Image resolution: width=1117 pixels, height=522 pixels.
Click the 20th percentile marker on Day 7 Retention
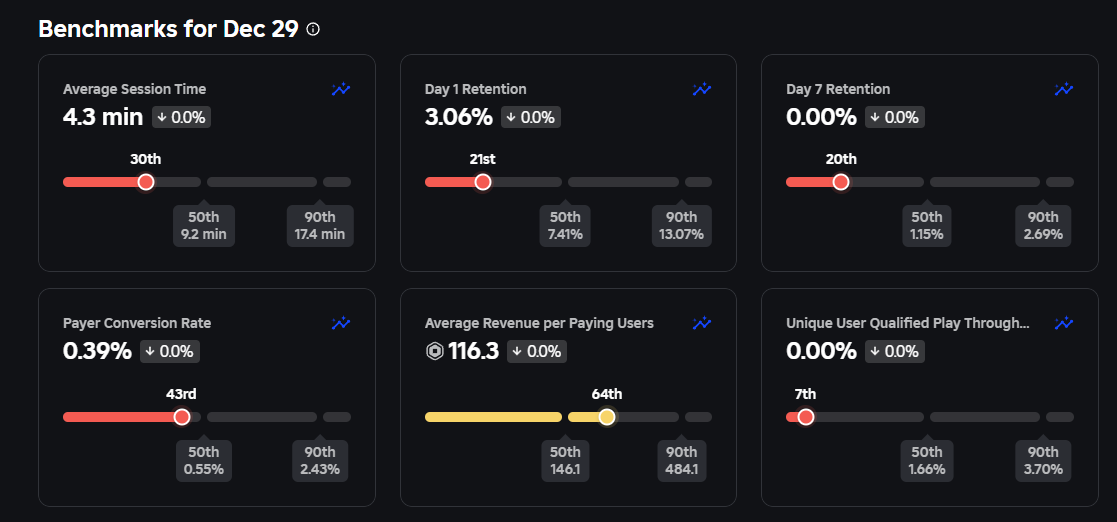click(841, 182)
